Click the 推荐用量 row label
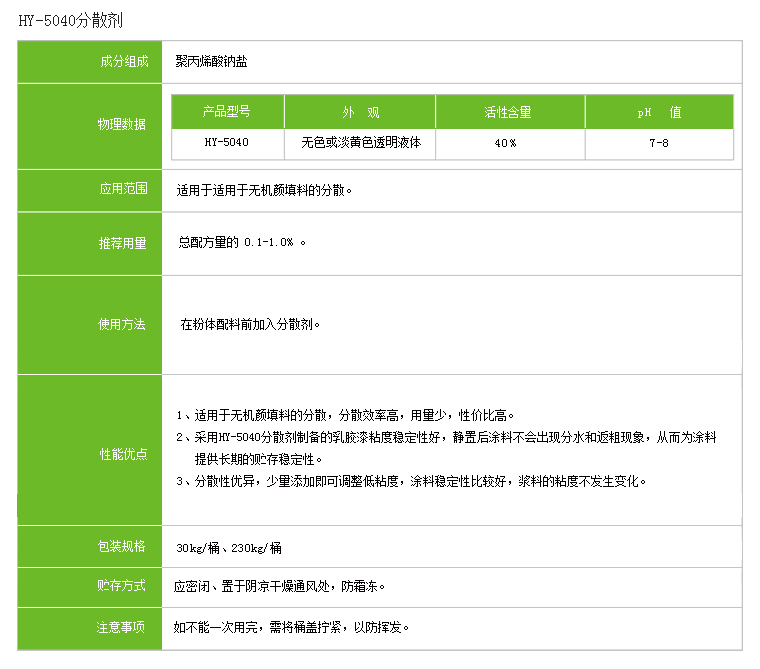Image resolution: width=760 pixels, height=669 pixels. pyautogui.click(x=121, y=243)
